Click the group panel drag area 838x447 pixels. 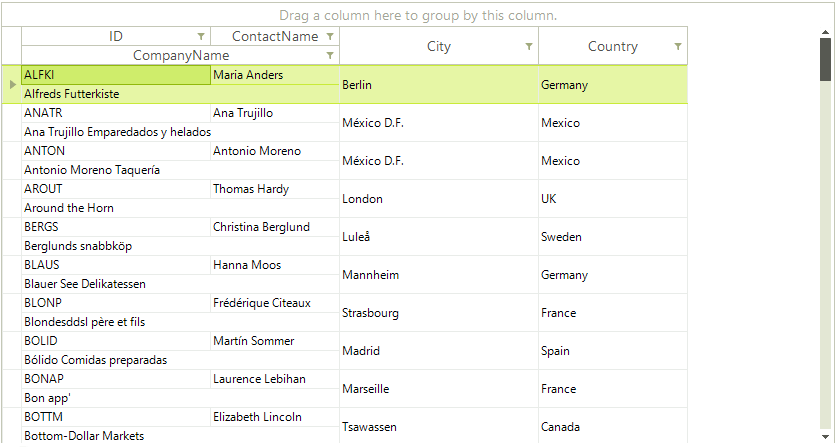(417, 16)
